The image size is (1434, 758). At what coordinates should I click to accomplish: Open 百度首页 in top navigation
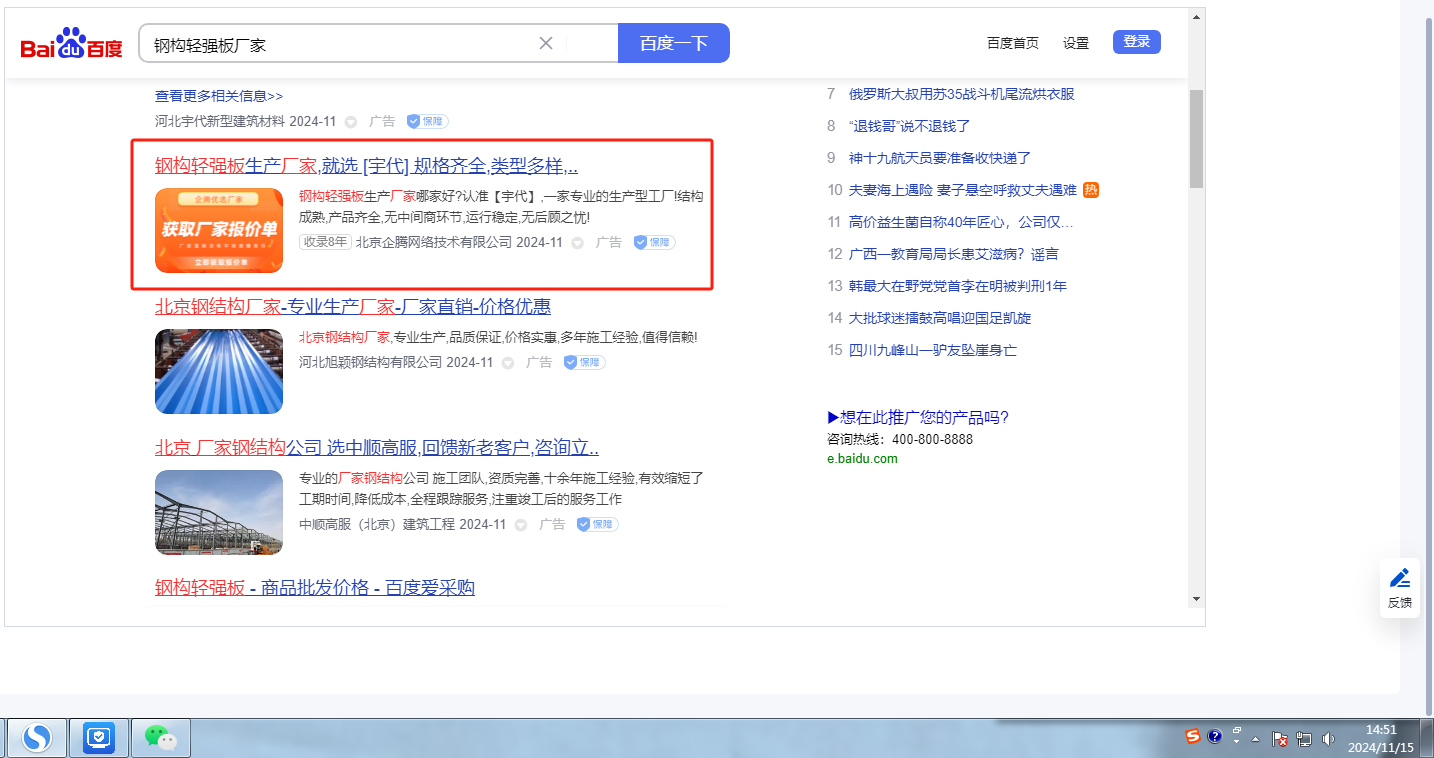[x=1012, y=43]
